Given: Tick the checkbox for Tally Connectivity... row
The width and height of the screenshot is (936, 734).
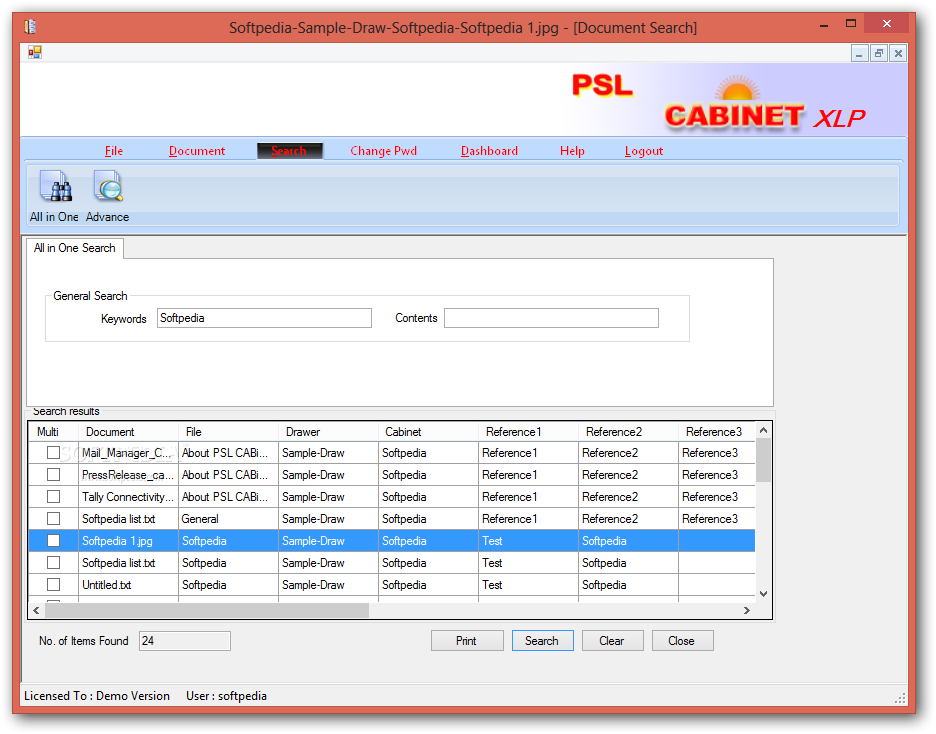Looking at the screenshot, I should 54,496.
